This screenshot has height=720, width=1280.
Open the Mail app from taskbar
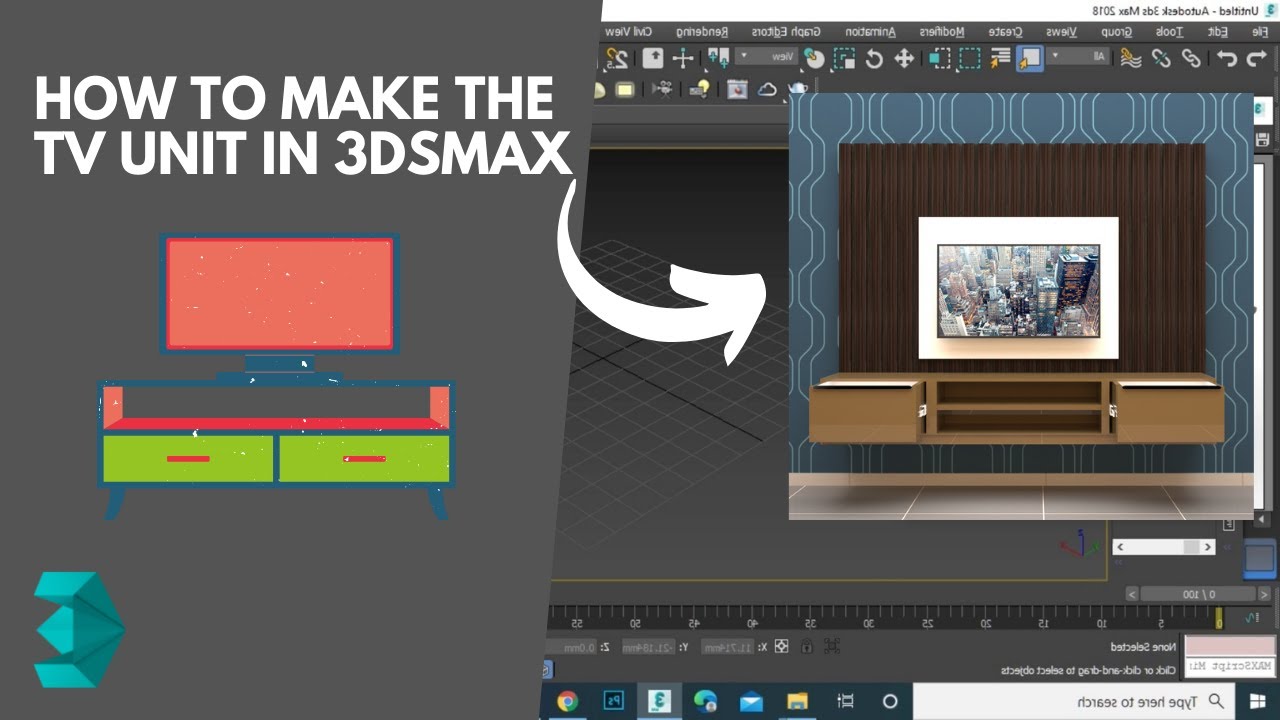[x=751, y=701]
